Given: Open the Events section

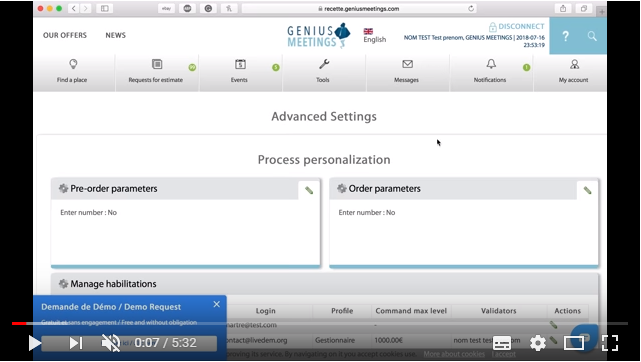Looking at the screenshot, I should 240,72.
